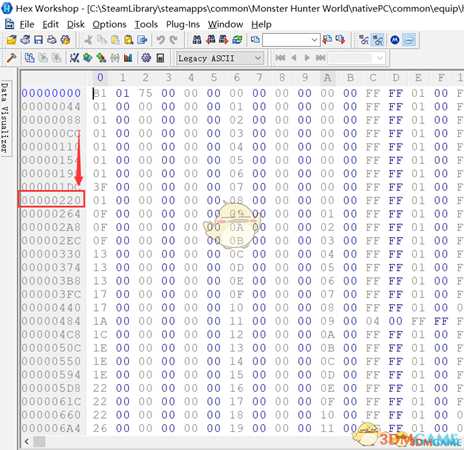Open the Tools menu
The width and height of the screenshot is (464, 450).
pos(146,24)
